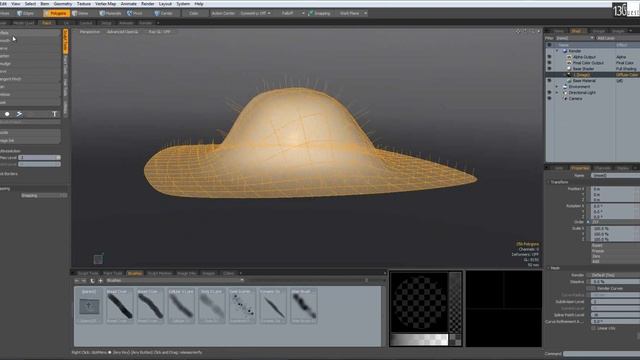640x360 pixels.
Task: Open the System menu
Action: coord(183,4)
